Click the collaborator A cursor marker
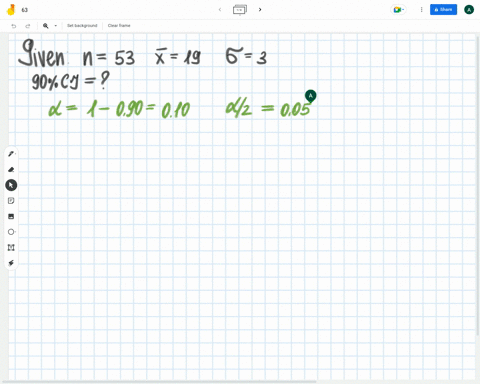480x384 pixels. pos(311,96)
